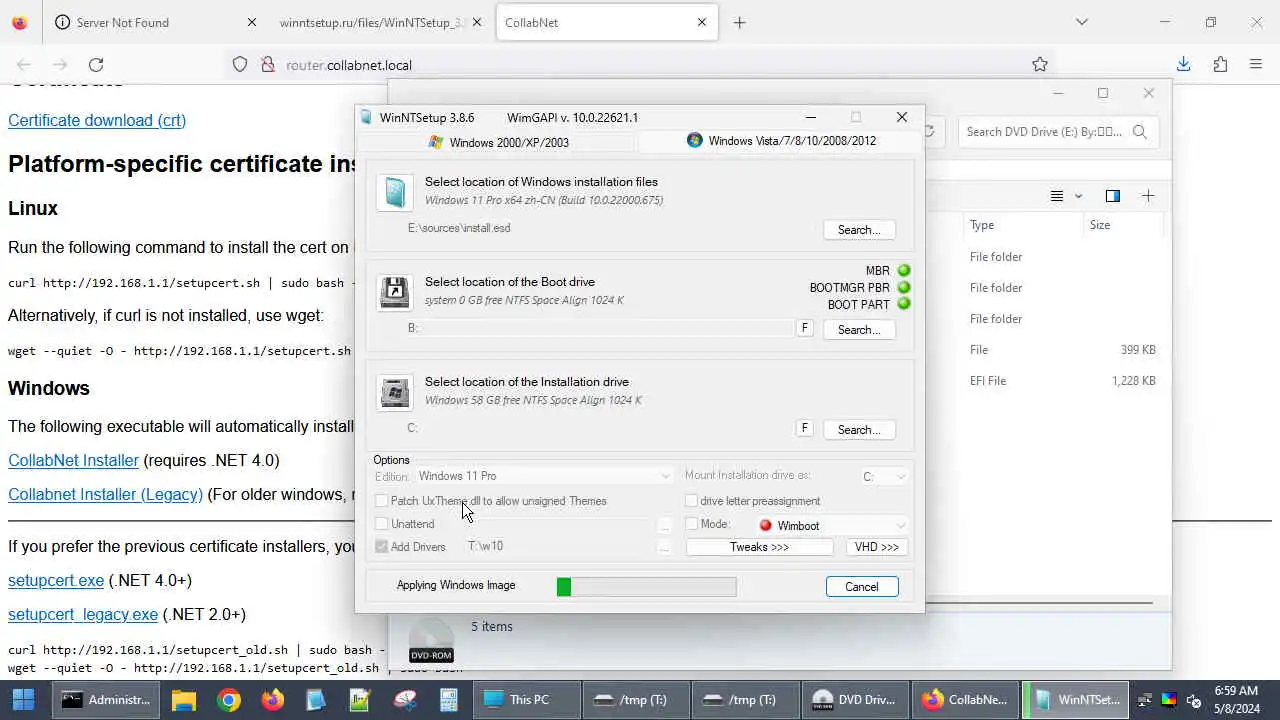The width and height of the screenshot is (1280, 720).
Task: Open the Explorer view layout dropdown arrow
Action: [x=1078, y=196]
